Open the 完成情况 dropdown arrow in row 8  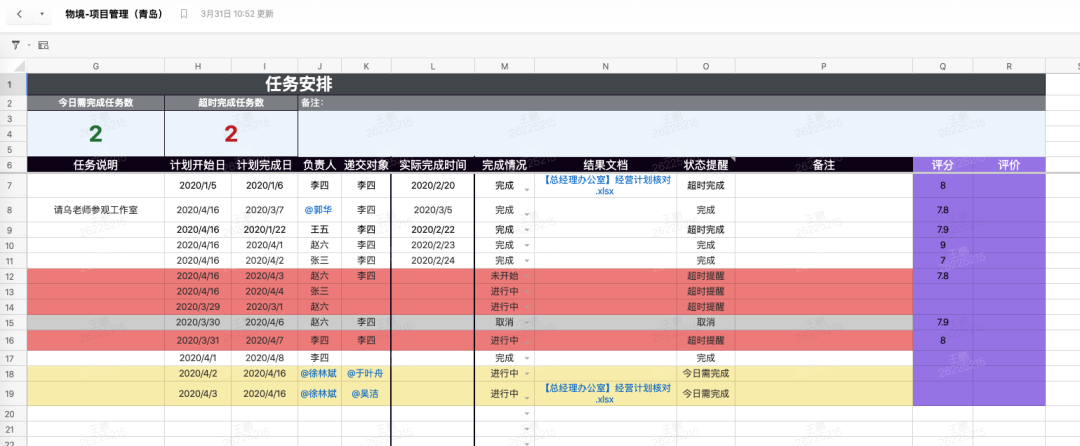(x=527, y=215)
